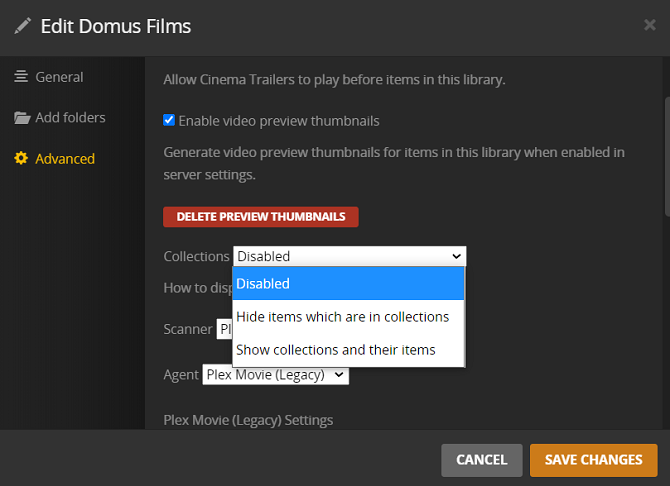
Task: Open the Agent Plex Movie (Legacy) dropdown
Action: pos(275,375)
